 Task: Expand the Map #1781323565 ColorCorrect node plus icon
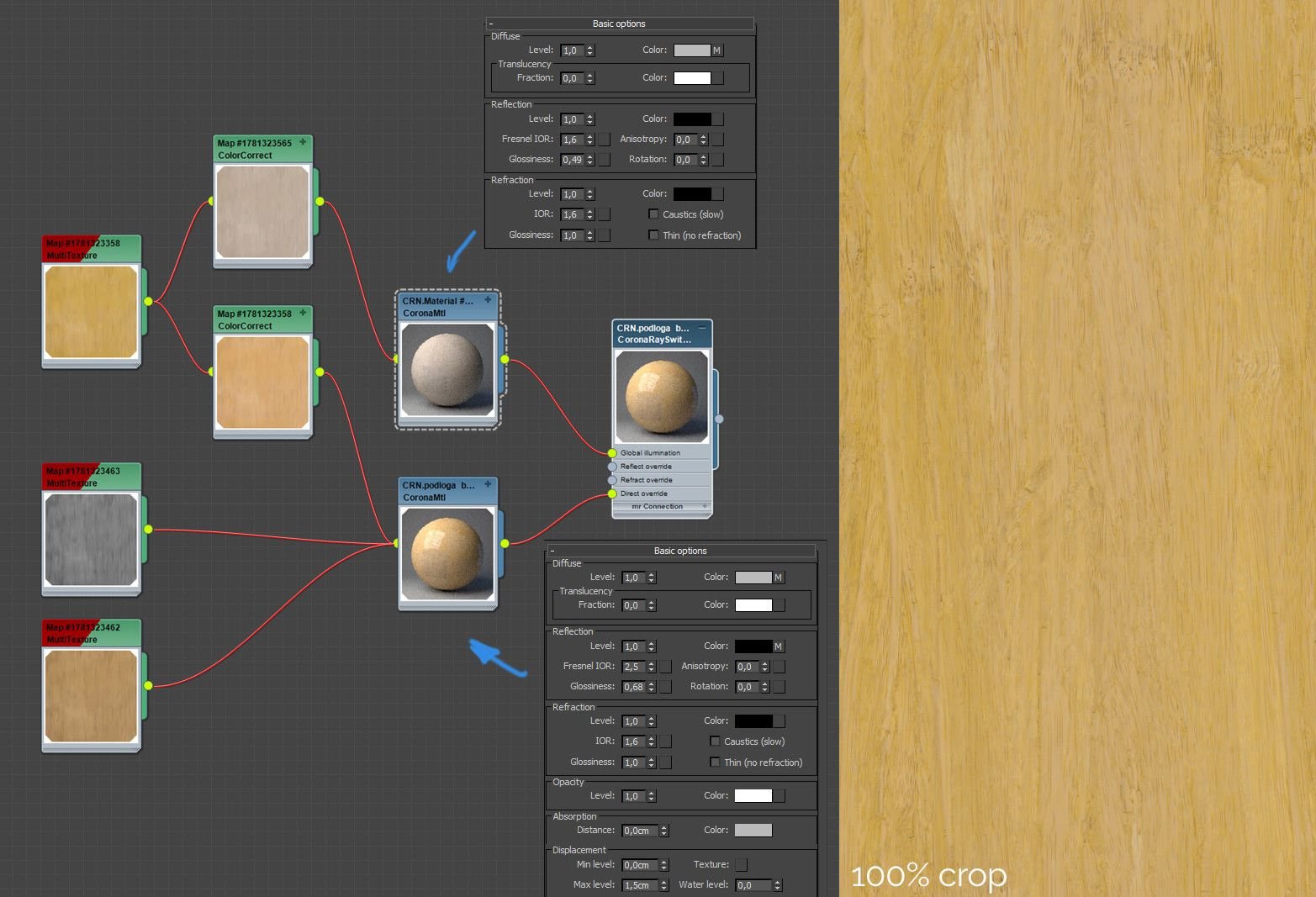(x=303, y=142)
